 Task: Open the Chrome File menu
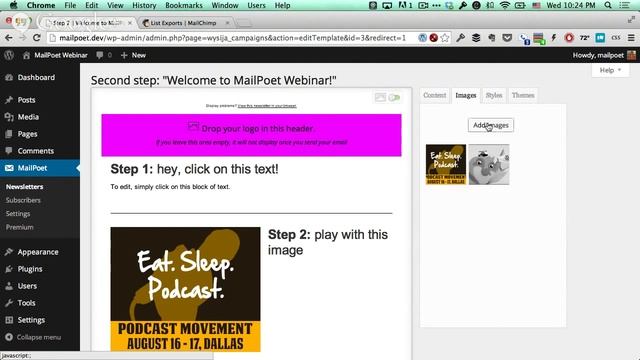pos(70,5)
